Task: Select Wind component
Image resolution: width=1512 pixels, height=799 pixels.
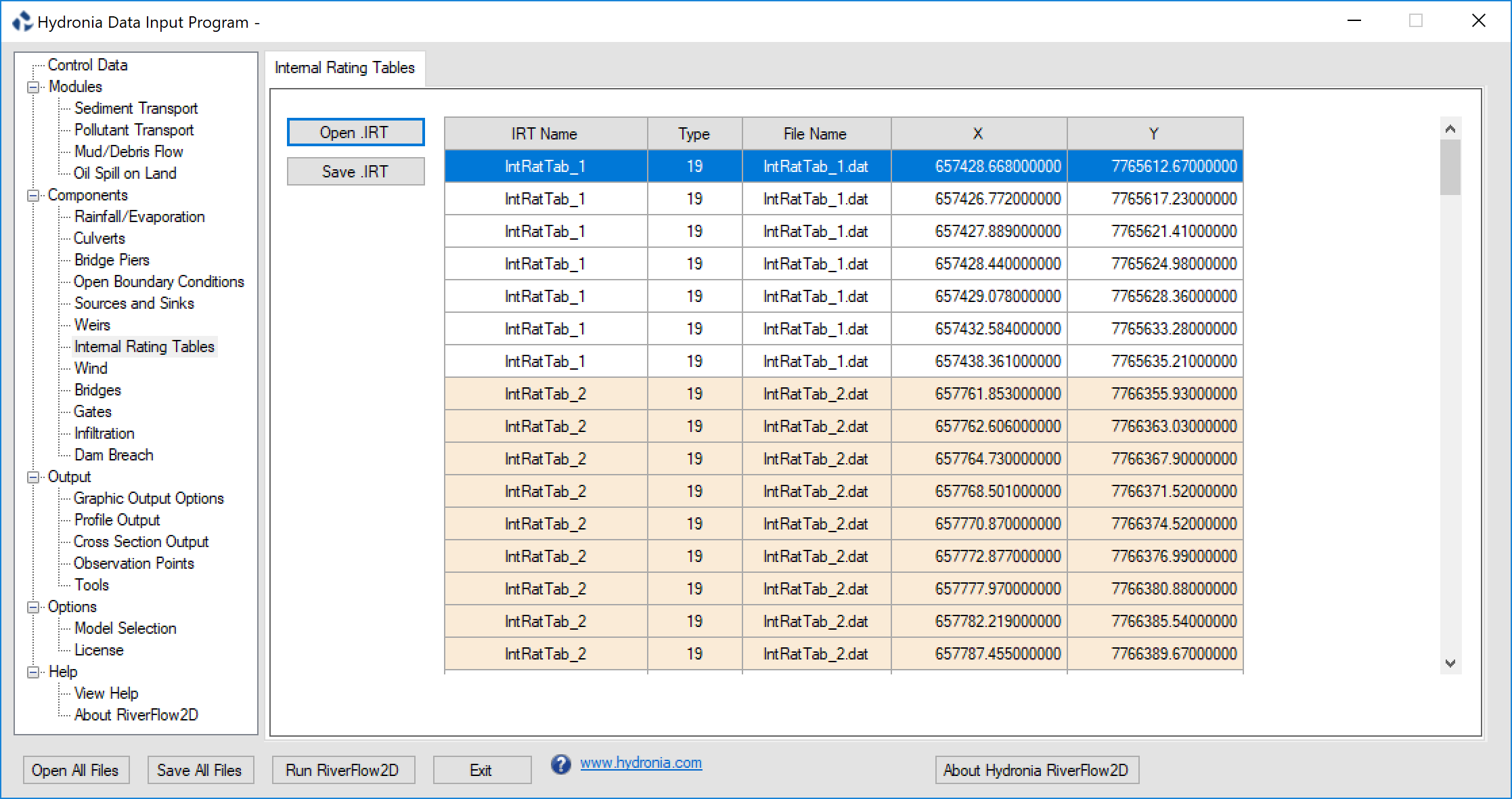Action: tap(91, 368)
